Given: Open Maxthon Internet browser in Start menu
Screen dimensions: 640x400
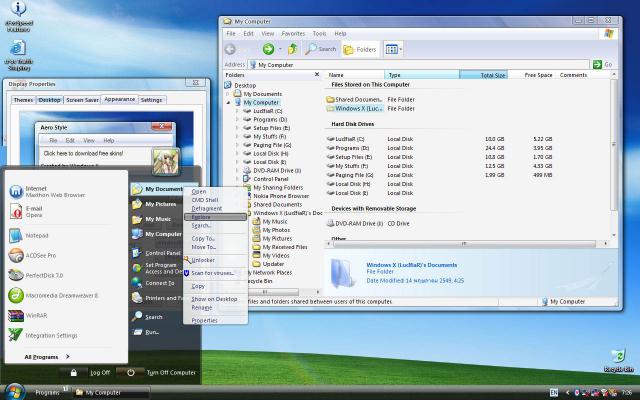Looking at the screenshot, I should tap(55, 191).
